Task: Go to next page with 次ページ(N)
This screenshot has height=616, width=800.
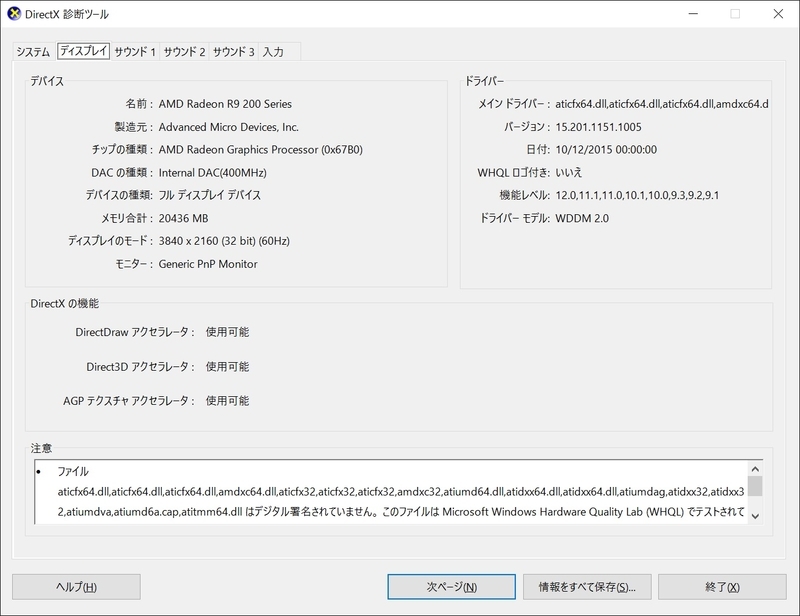Action: tap(452, 587)
